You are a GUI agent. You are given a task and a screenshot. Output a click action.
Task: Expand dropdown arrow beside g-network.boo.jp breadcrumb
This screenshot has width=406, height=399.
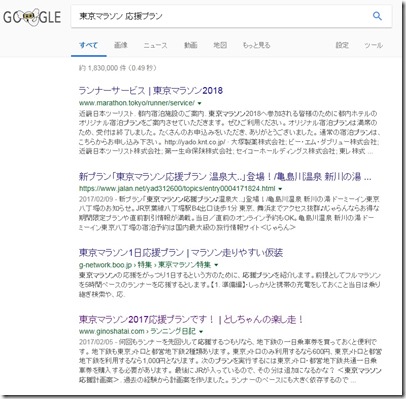tap(216, 265)
